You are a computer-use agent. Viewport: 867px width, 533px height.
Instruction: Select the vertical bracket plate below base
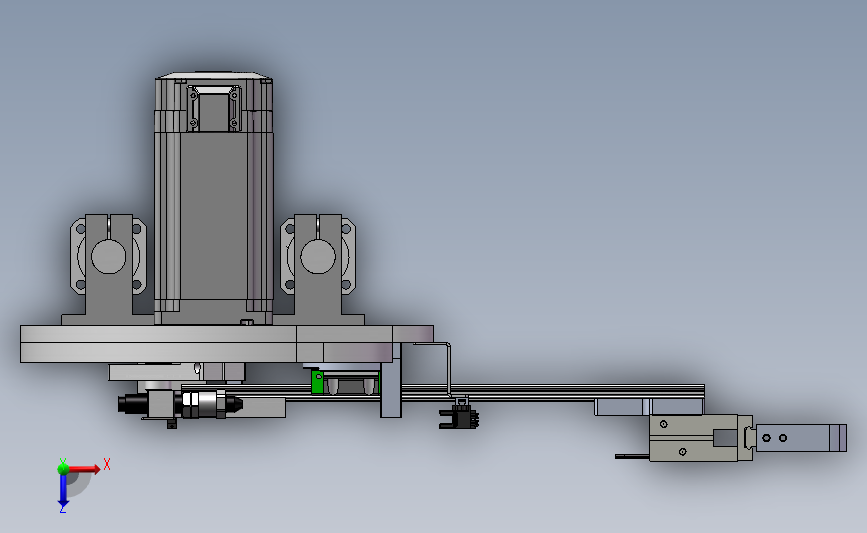pos(391,387)
